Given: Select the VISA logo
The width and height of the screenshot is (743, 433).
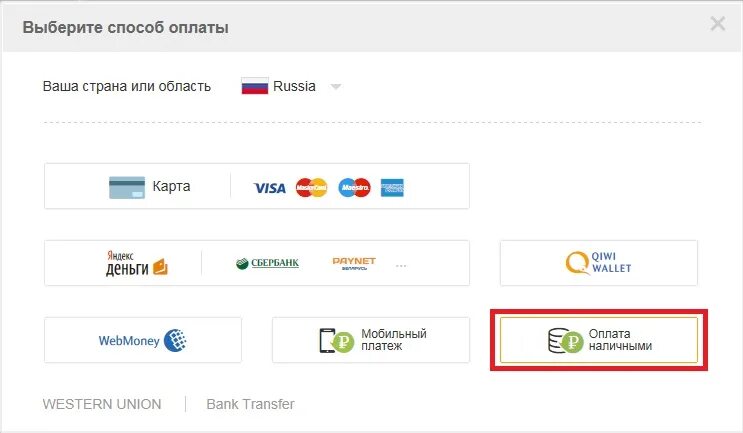Looking at the screenshot, I should 270,188.
